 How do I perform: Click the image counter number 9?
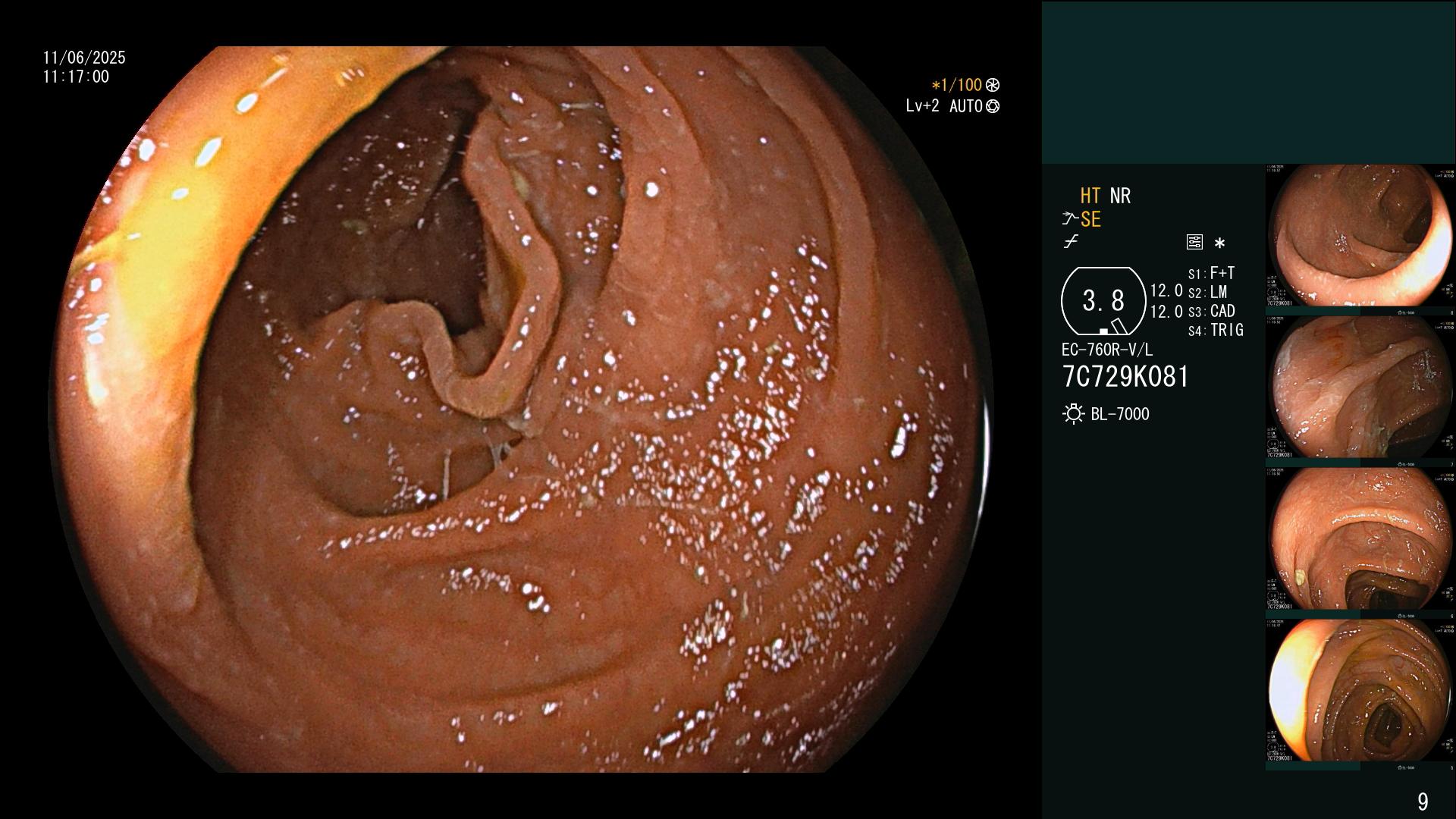(x=1423, y=802)
